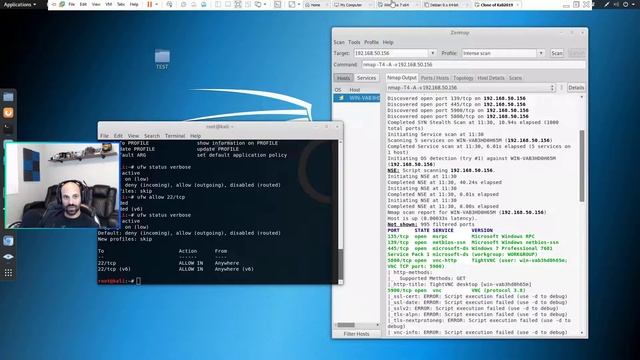The height and width of the screenshot is (360, 640).
Task: Click the Details button in Zenmap
Action: tap(576, 88)
